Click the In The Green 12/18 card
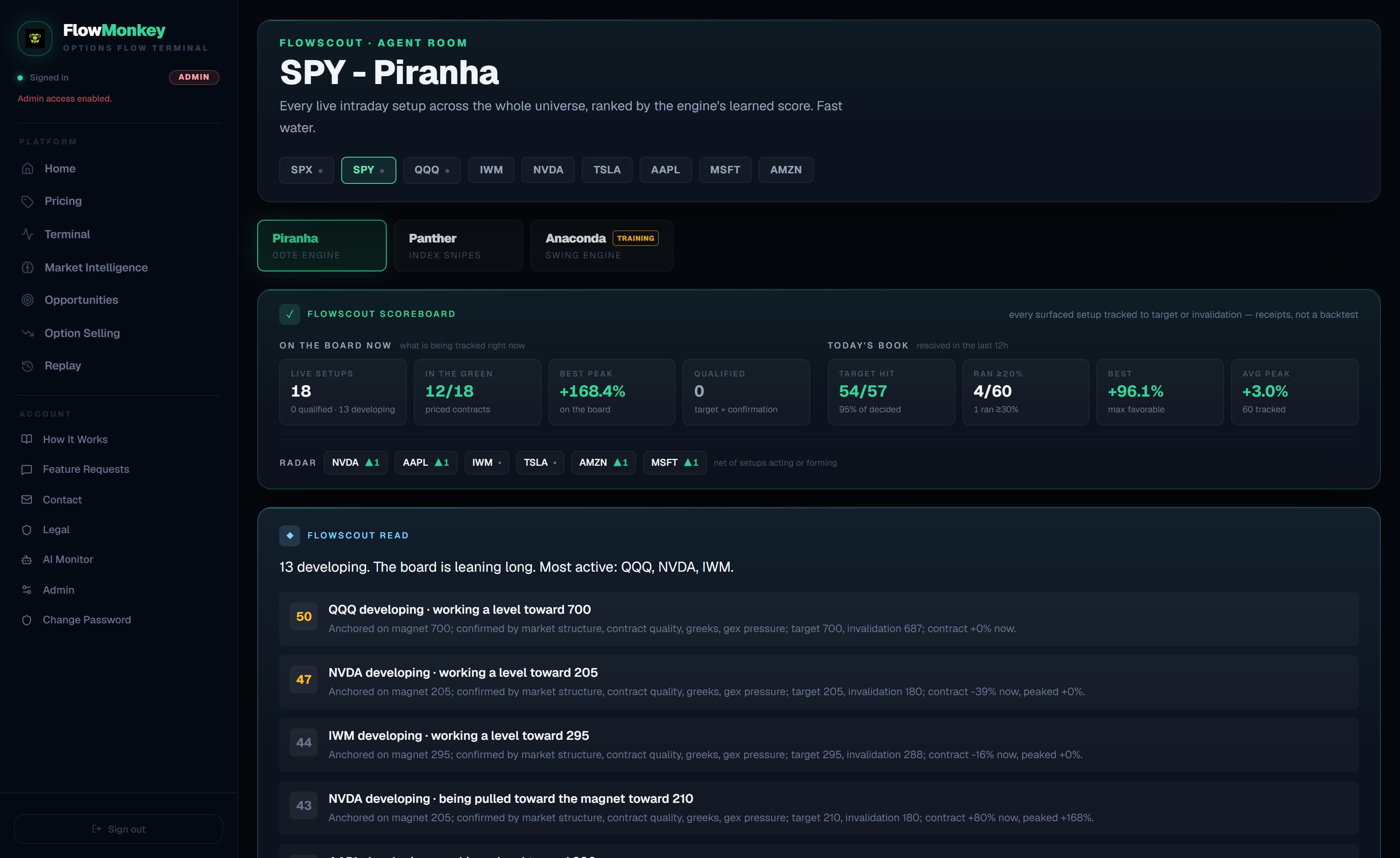This screenshot has width=1400, height=858. click(x=478, y=392)
